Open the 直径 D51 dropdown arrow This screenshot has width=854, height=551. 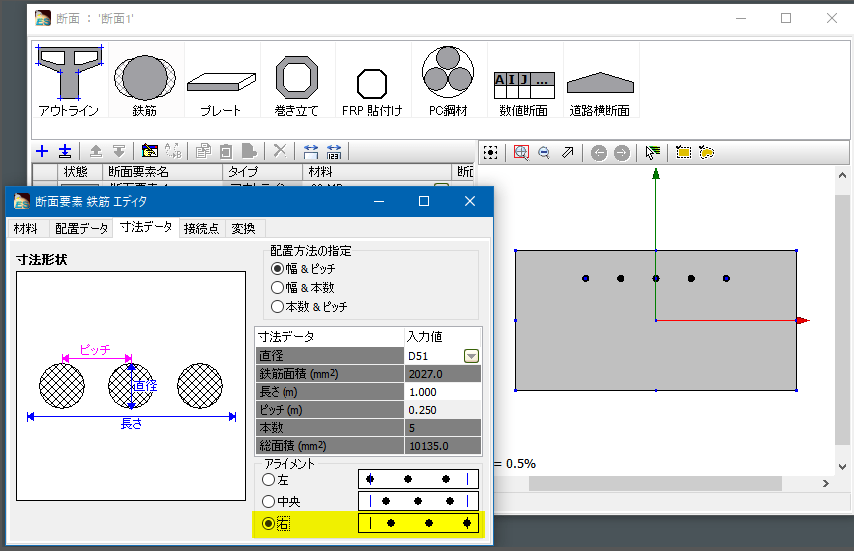point(471,356)
